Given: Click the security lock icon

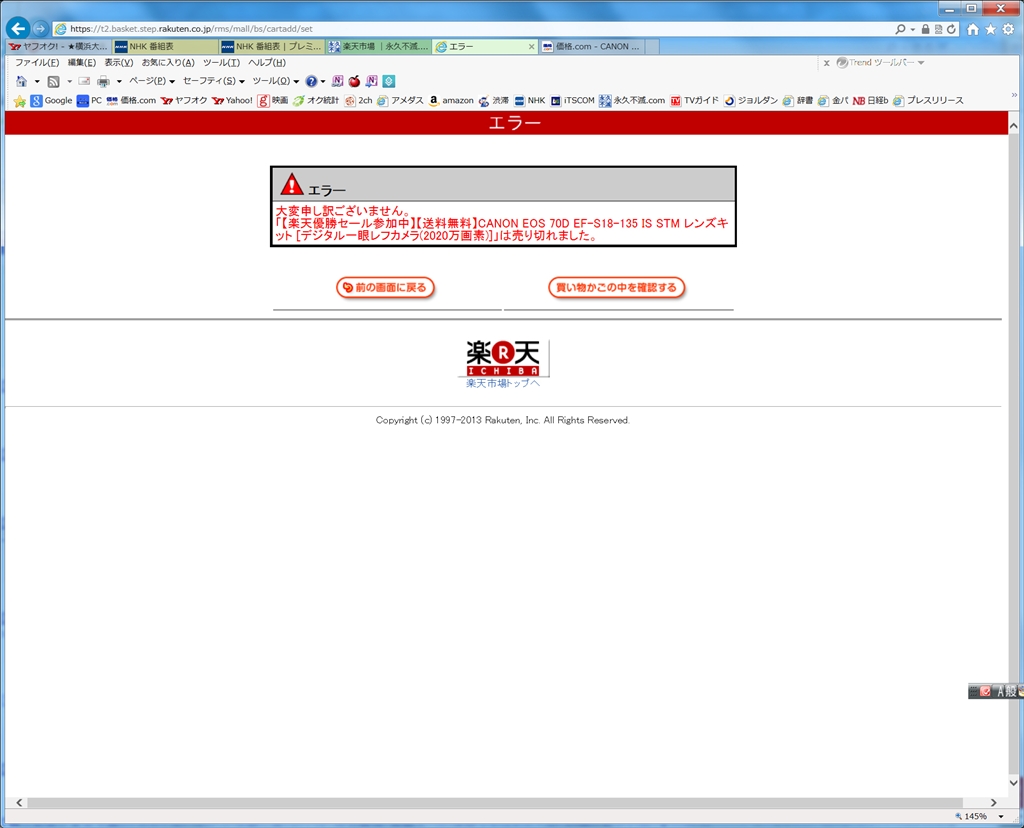Looking at the screenshot, I should 925,29.
